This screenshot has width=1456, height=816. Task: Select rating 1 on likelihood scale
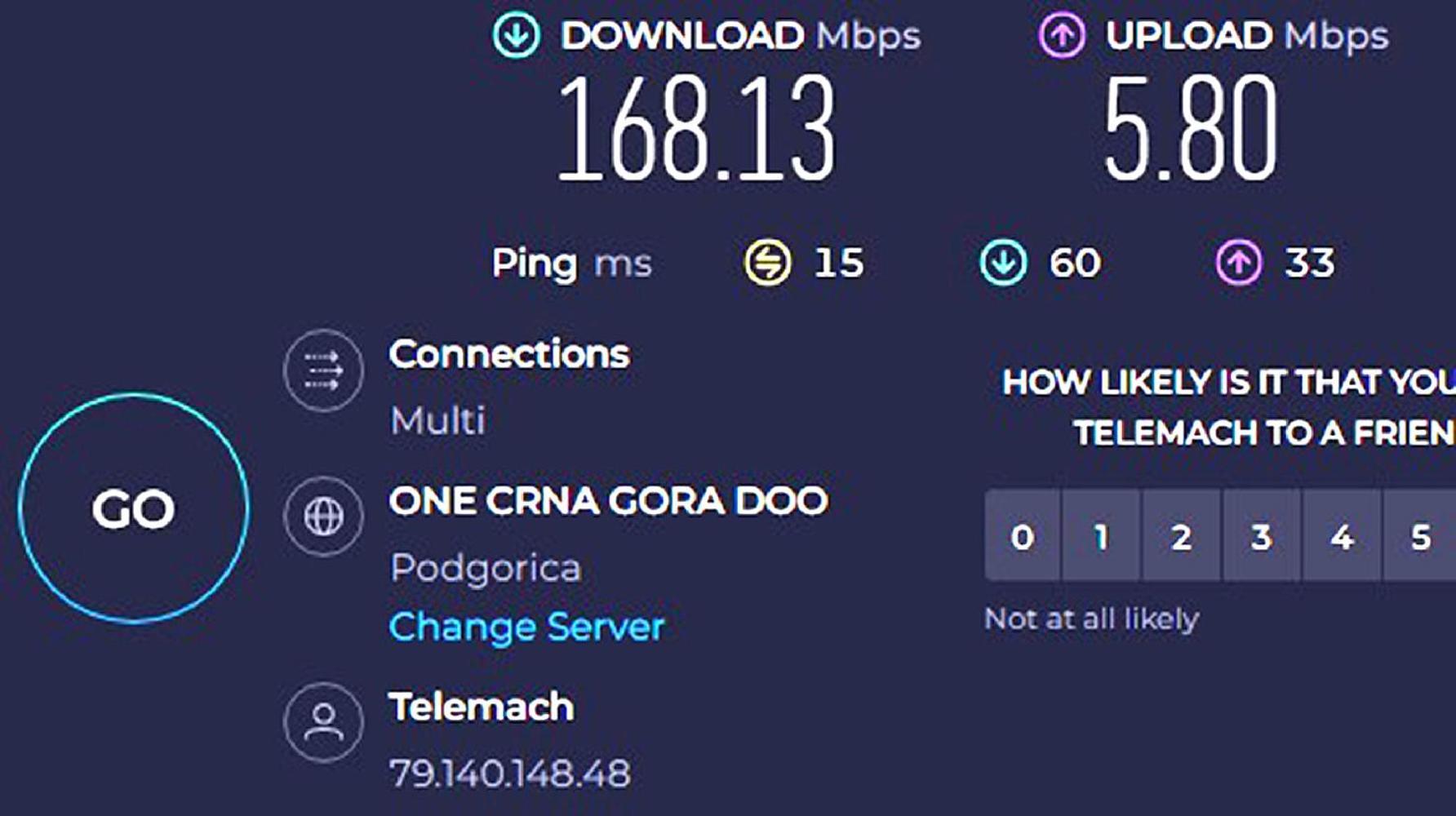(x=1102, y=536)
